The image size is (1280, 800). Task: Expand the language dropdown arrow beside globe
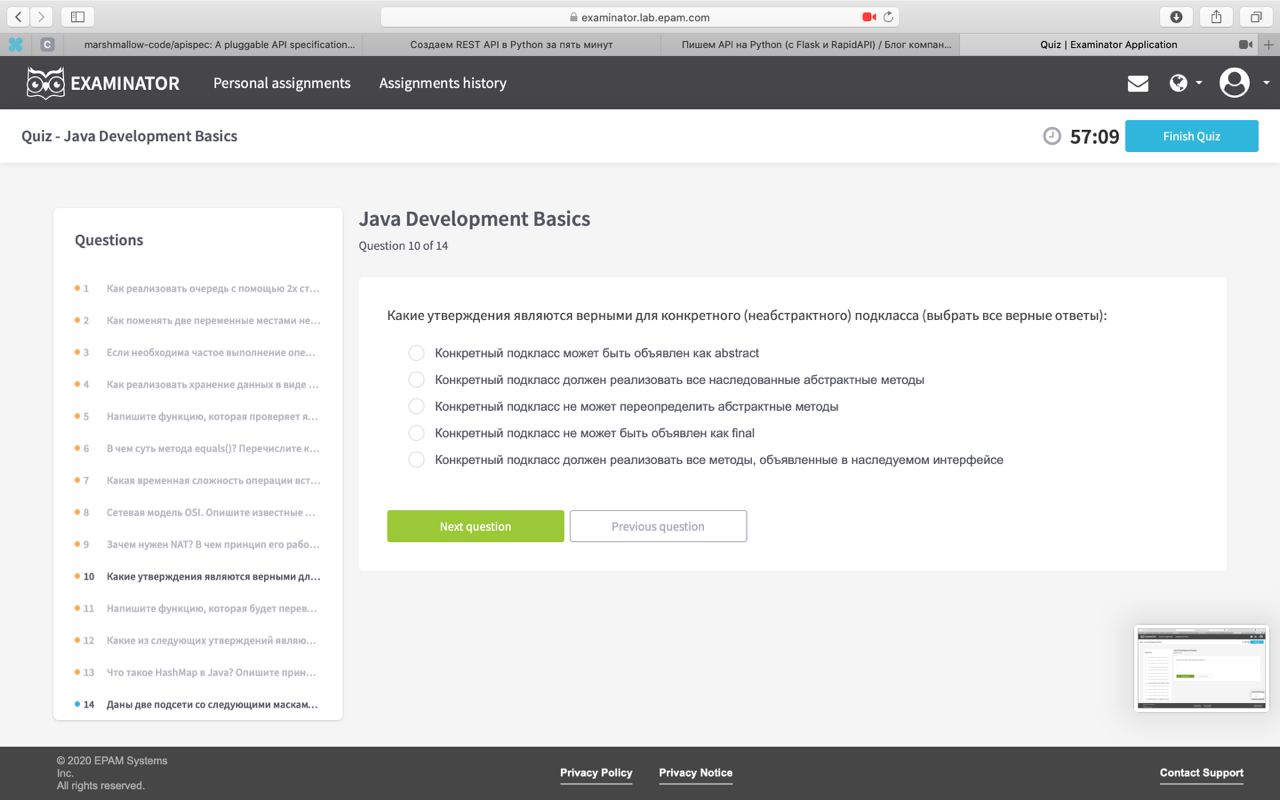tap(1199, 83)
